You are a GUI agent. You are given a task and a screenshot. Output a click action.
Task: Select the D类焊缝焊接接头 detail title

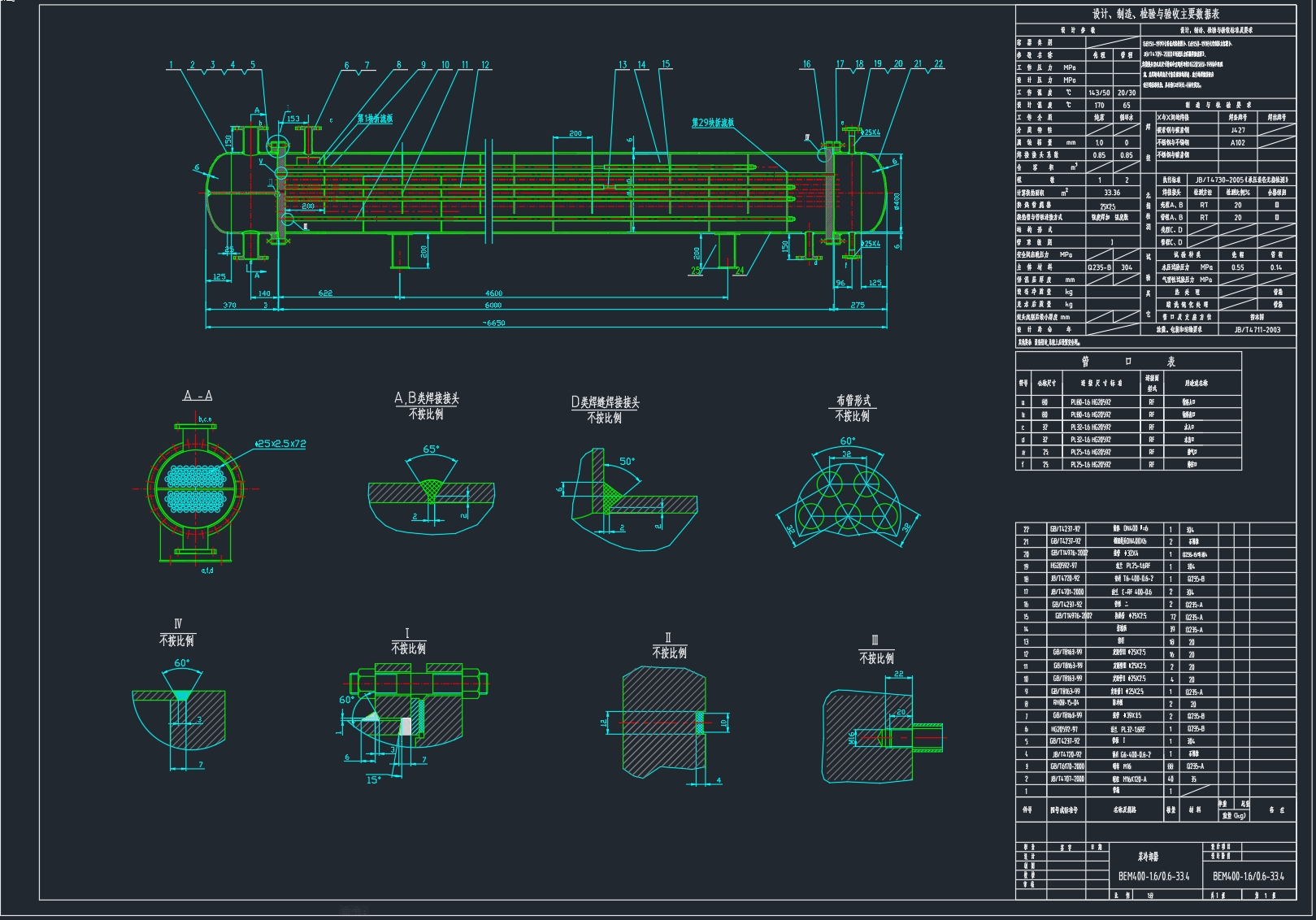click(605, 402)
